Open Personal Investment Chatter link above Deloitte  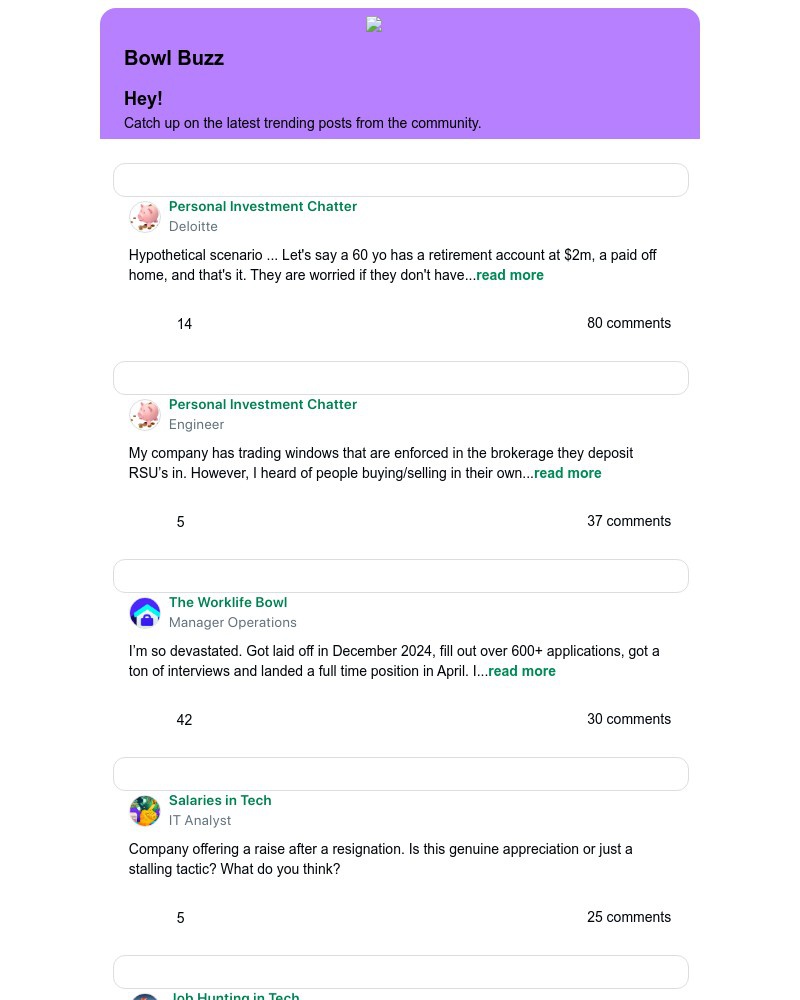tap(263, 207)
